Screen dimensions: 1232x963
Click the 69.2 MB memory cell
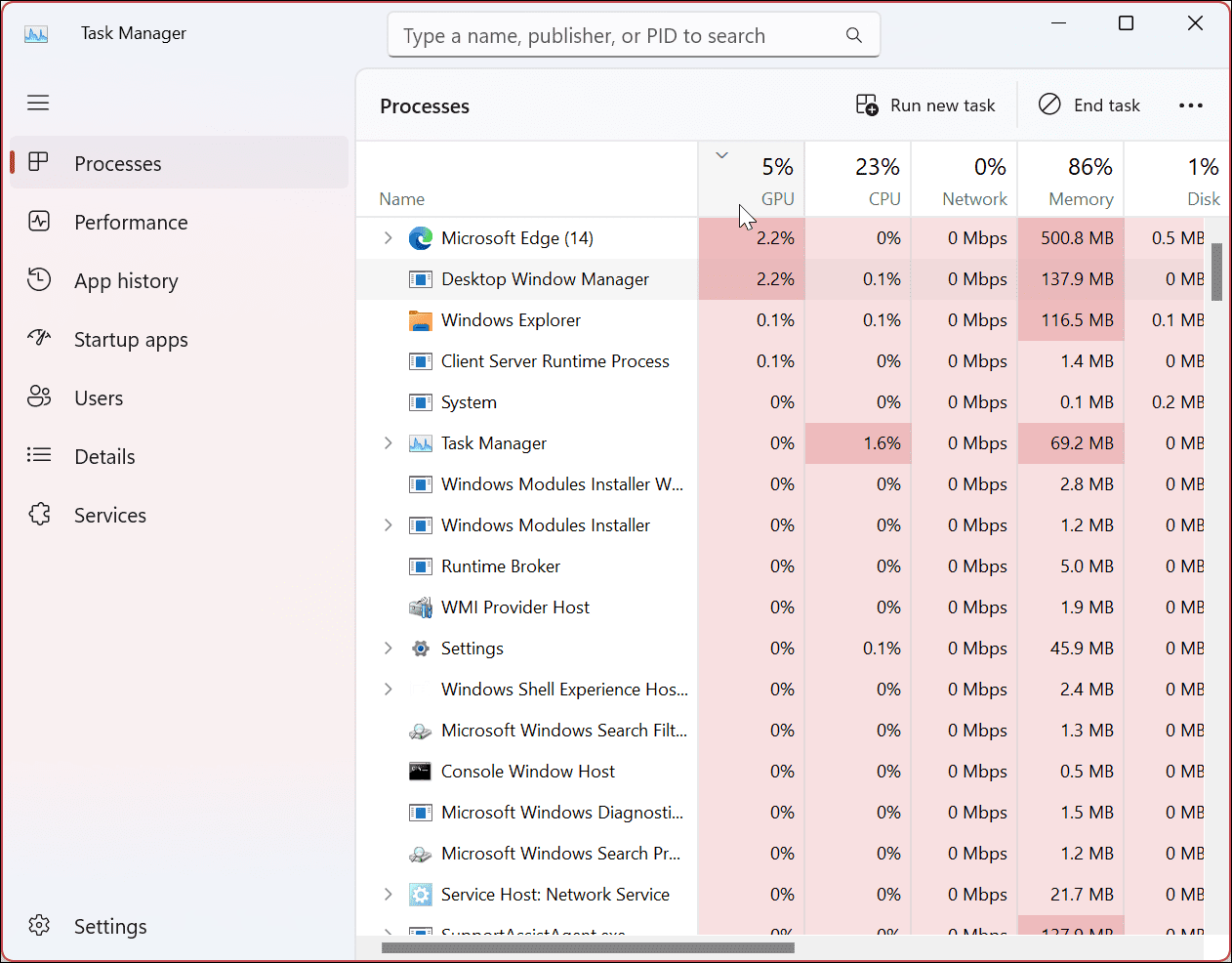pos(1071,443)
